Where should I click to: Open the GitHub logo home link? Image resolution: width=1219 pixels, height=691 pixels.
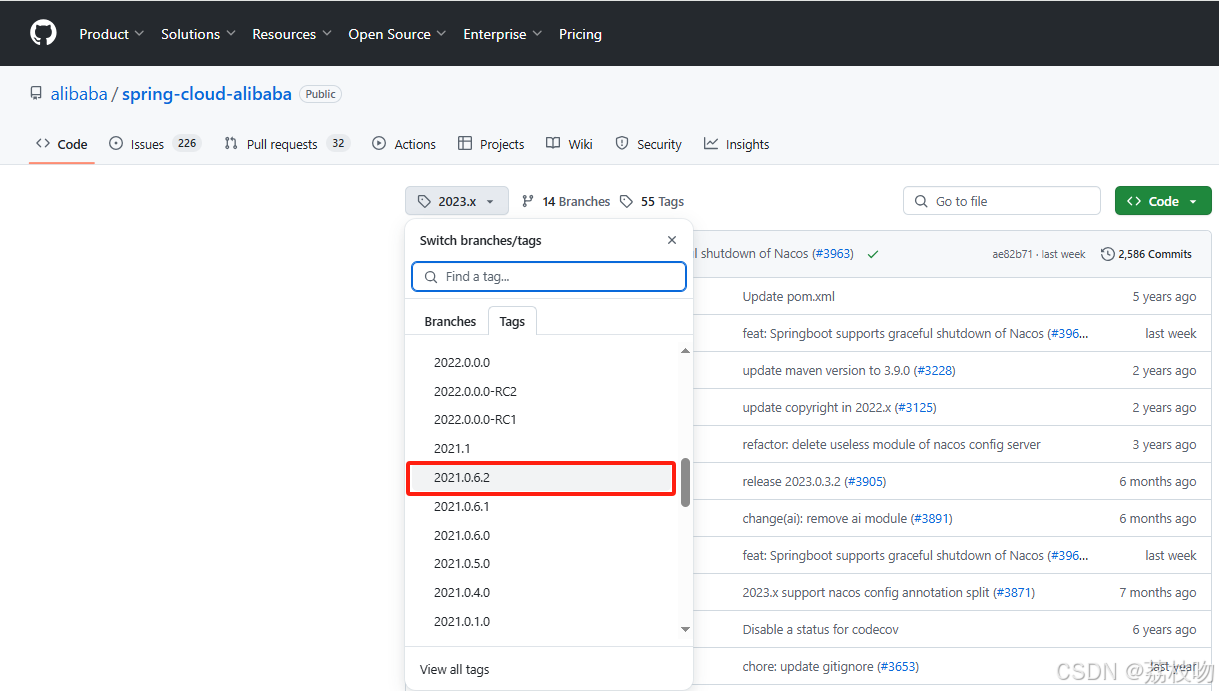[x=43, y=33]
